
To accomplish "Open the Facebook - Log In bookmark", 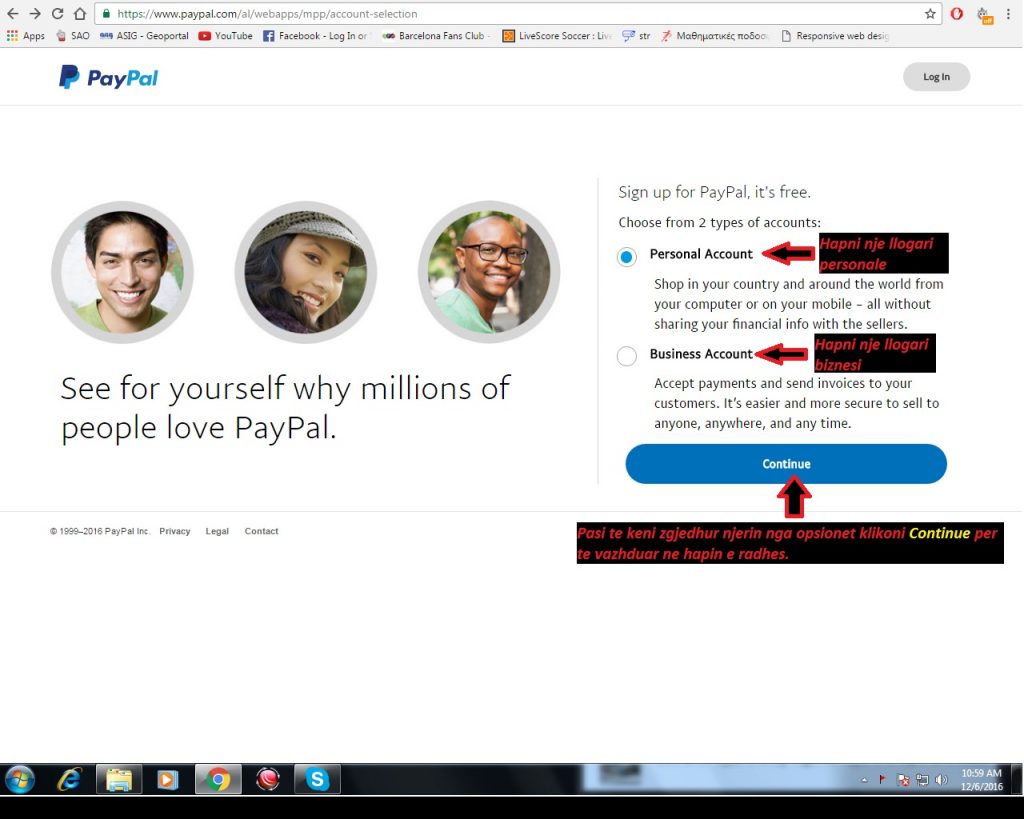I will click(316, 36).
